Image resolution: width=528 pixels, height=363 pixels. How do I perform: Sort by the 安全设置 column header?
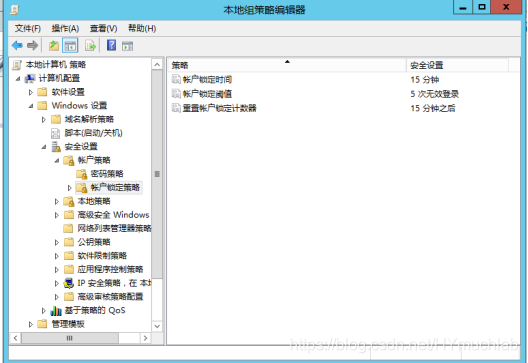[457, 65]
